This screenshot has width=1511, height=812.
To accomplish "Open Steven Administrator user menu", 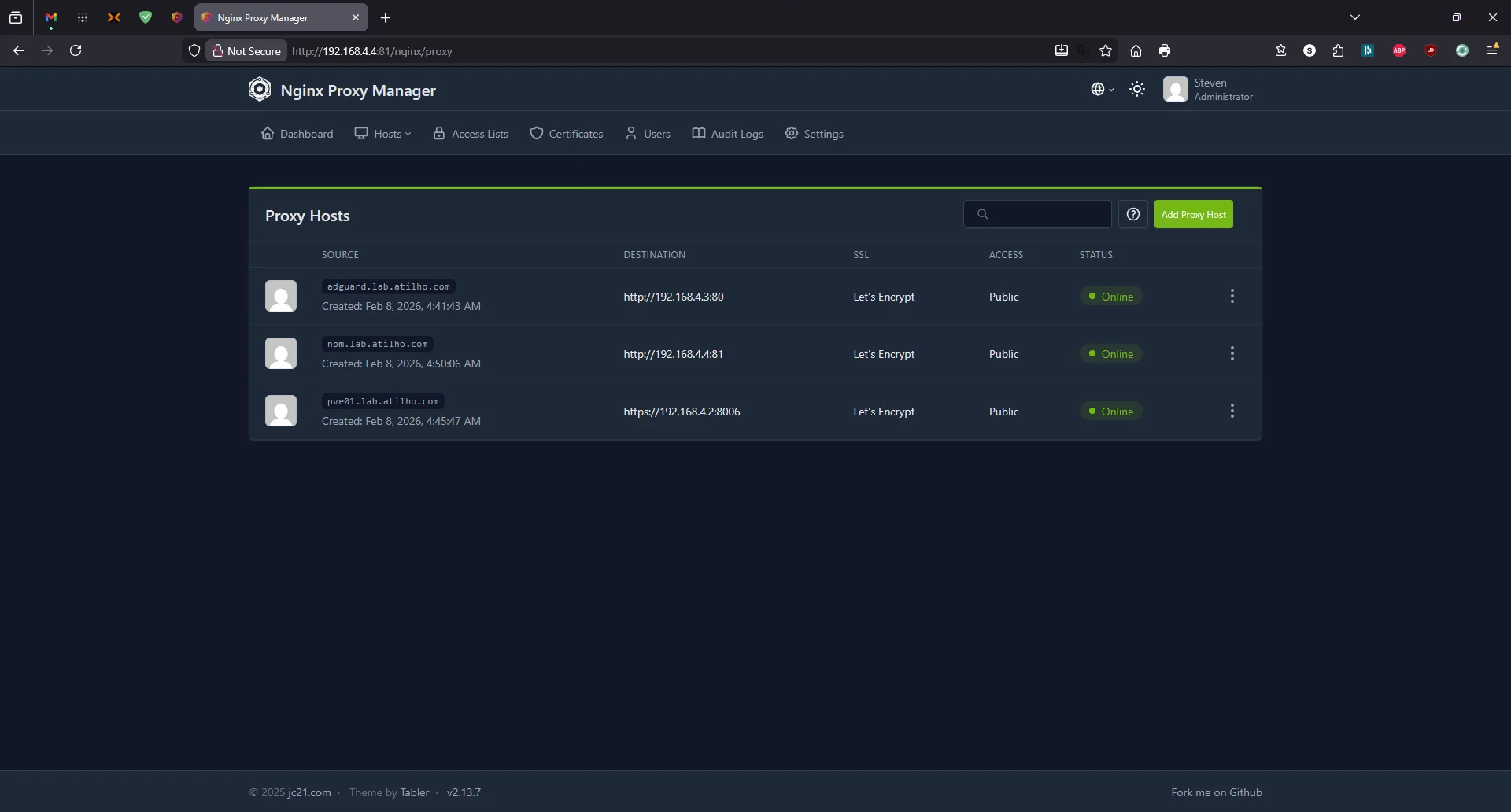I will click(1208, 90).
